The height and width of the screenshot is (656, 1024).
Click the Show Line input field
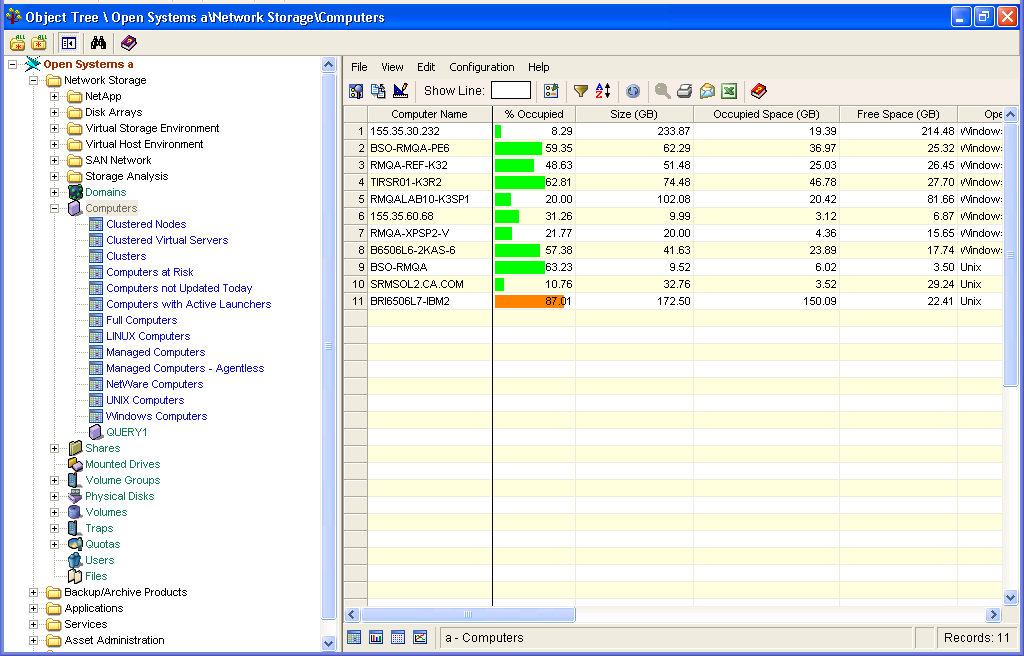coord(511,91)
